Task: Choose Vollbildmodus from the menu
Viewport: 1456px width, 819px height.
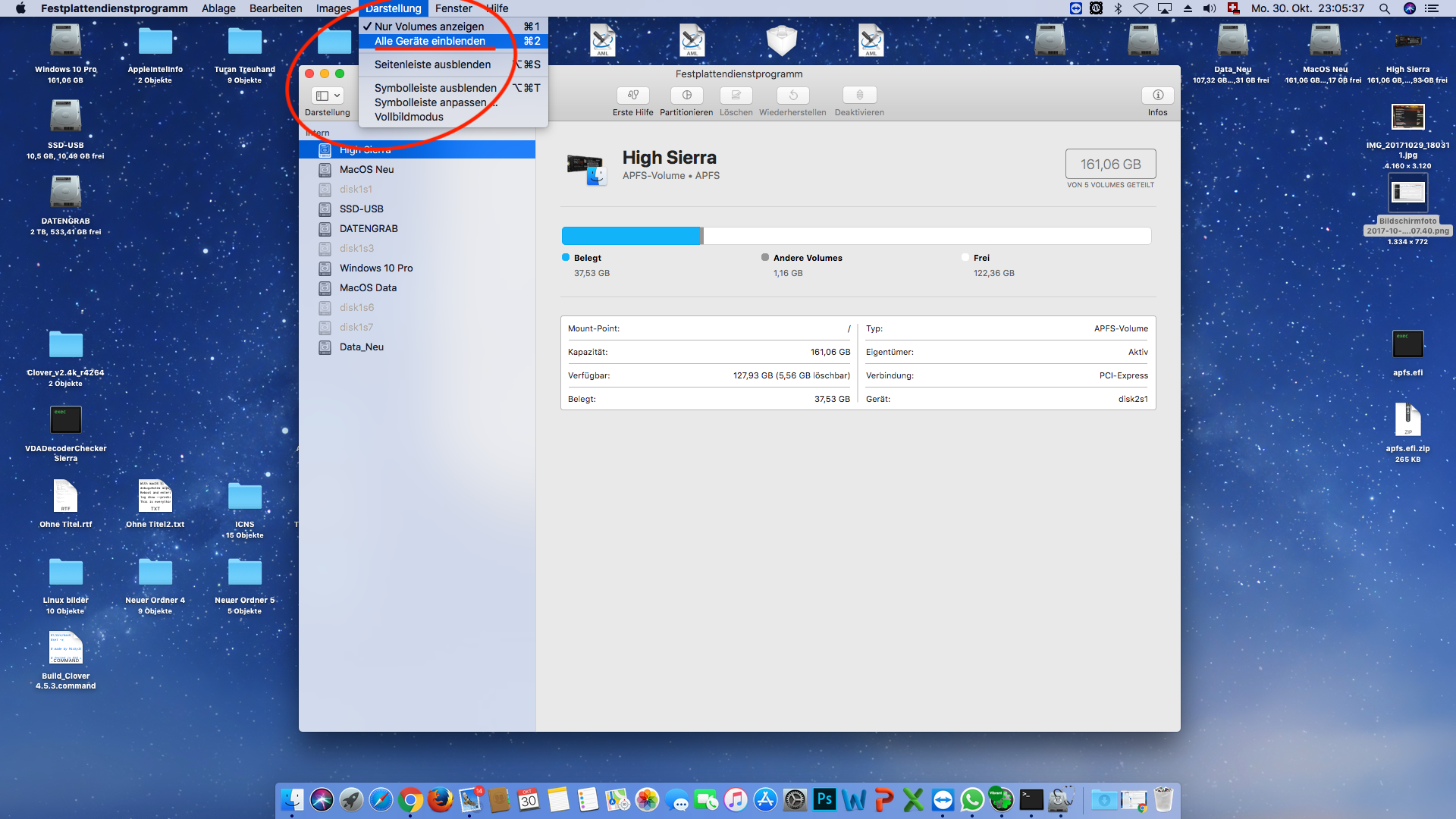Action: tap(409, 117)
